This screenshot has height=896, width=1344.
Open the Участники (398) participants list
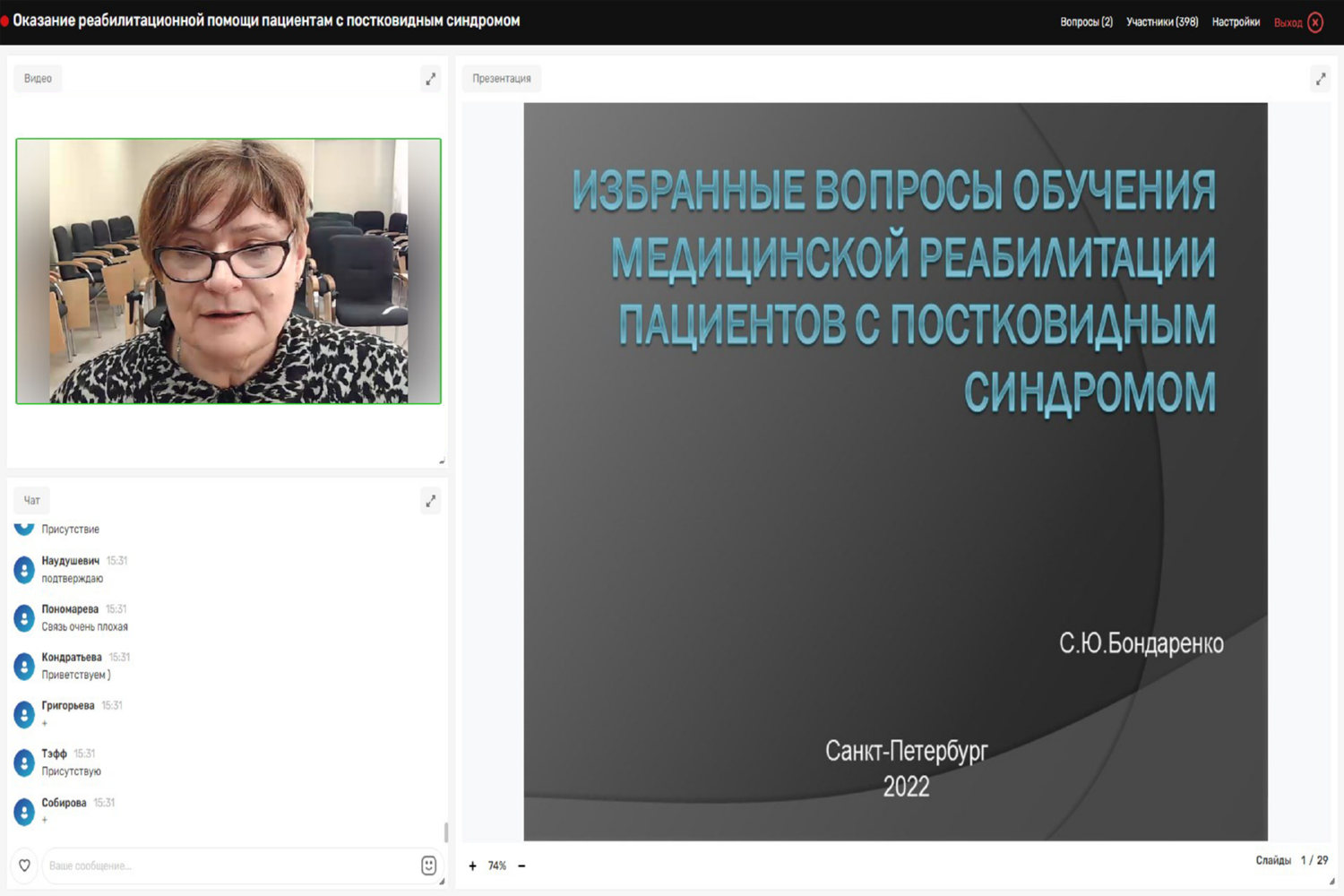click(x=1162, y=22)
